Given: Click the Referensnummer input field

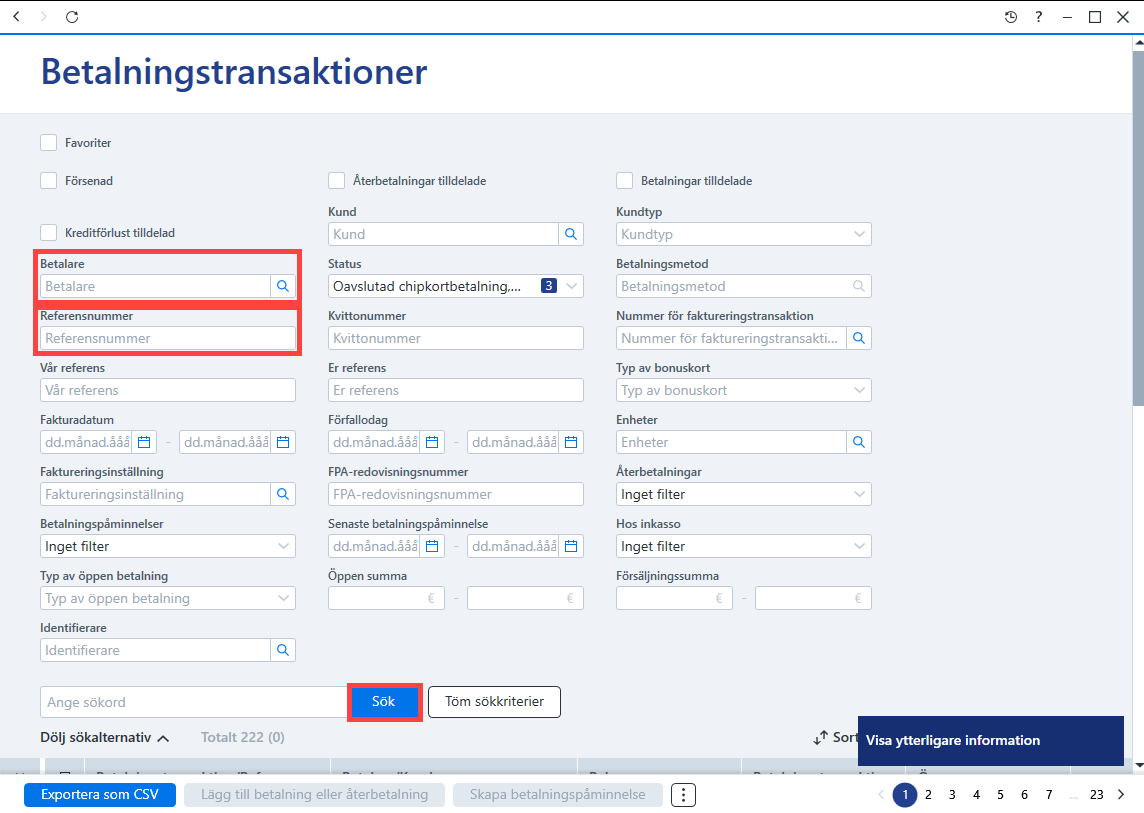Looking at the screenshot, I should (168, 338).
